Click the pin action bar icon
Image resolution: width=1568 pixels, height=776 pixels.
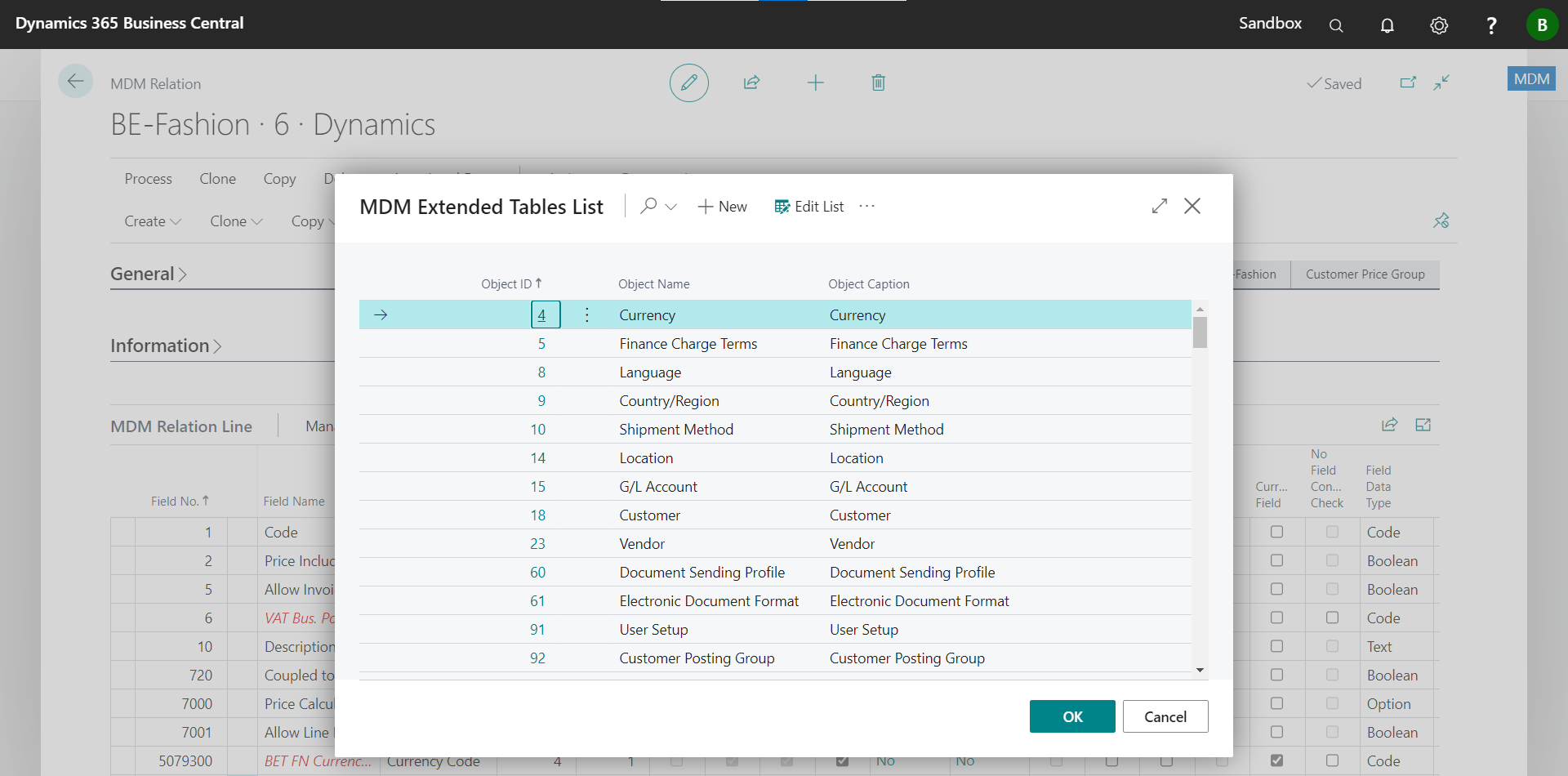pyautogui.click(x=1441, y=221)
